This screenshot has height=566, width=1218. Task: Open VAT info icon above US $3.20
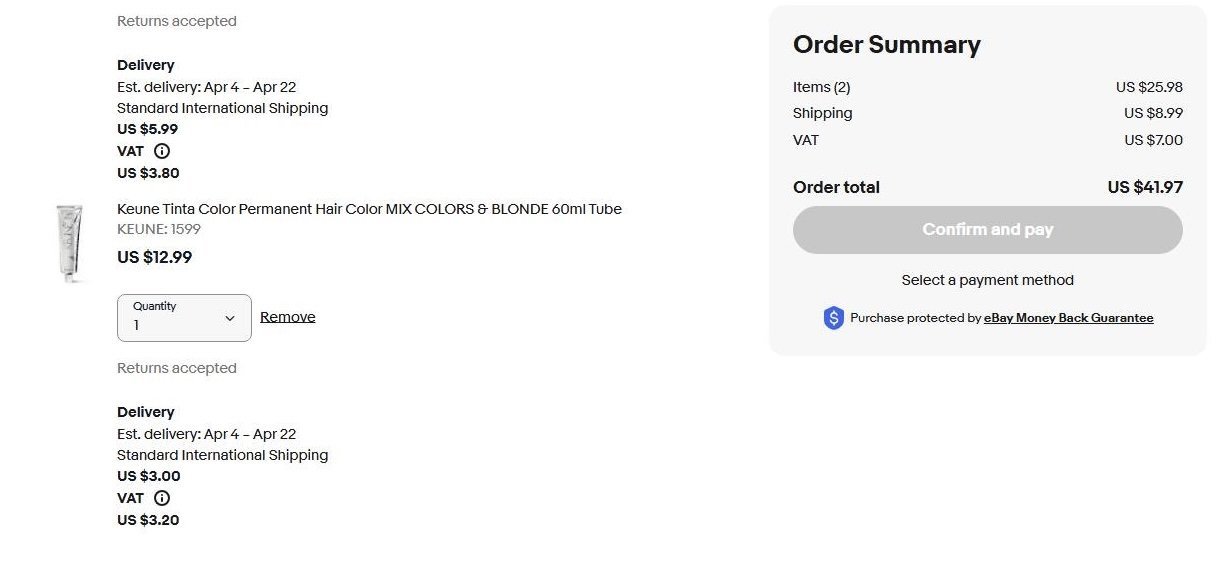162,498
